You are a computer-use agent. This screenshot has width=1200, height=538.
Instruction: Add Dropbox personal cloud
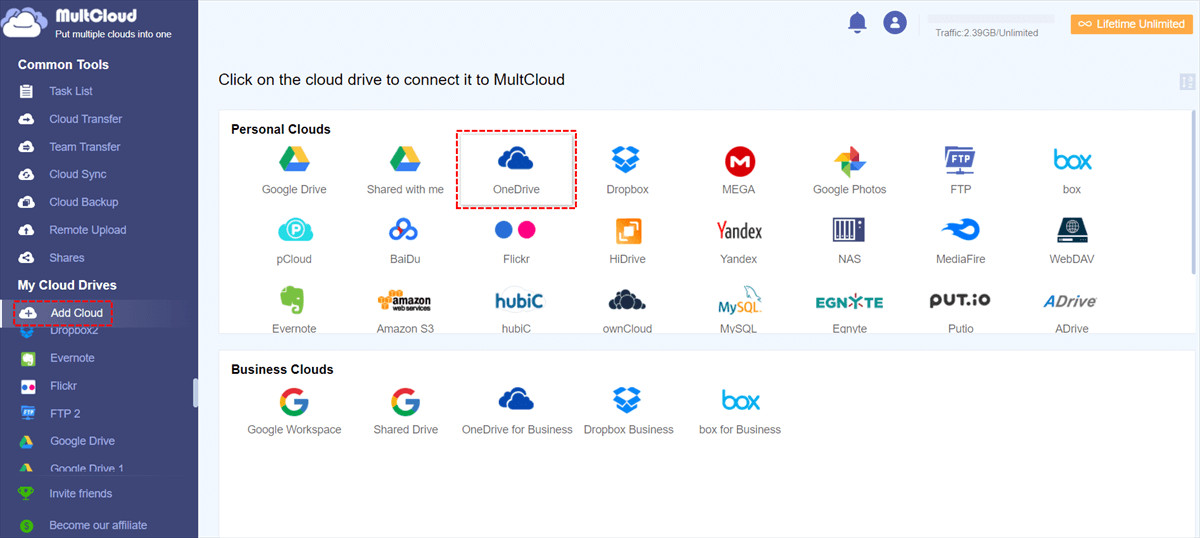point(627,170)
